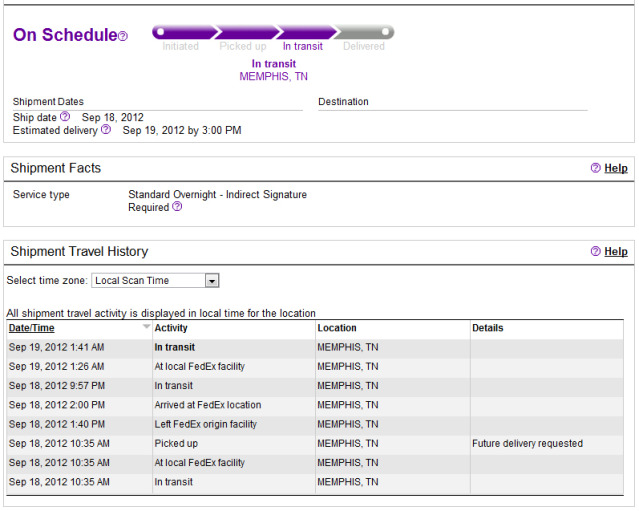Click the sort arrow in Date/Time column
639x511 pixels.
[x=146, y=327]
